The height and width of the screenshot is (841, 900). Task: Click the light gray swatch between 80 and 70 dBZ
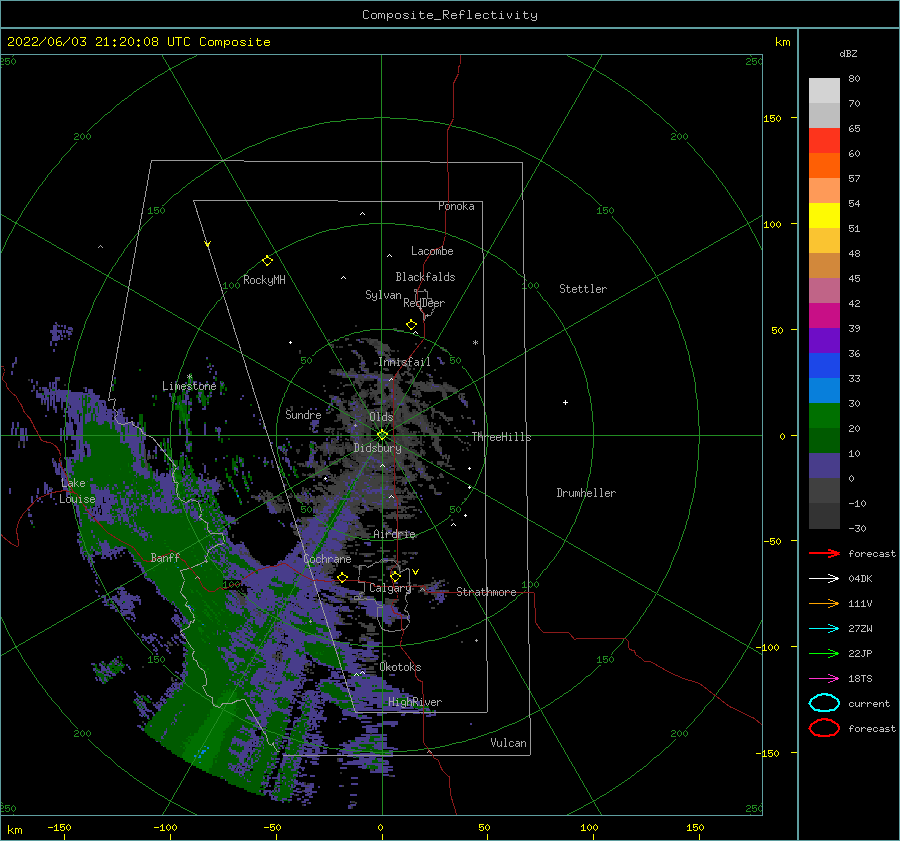point(824,91)
